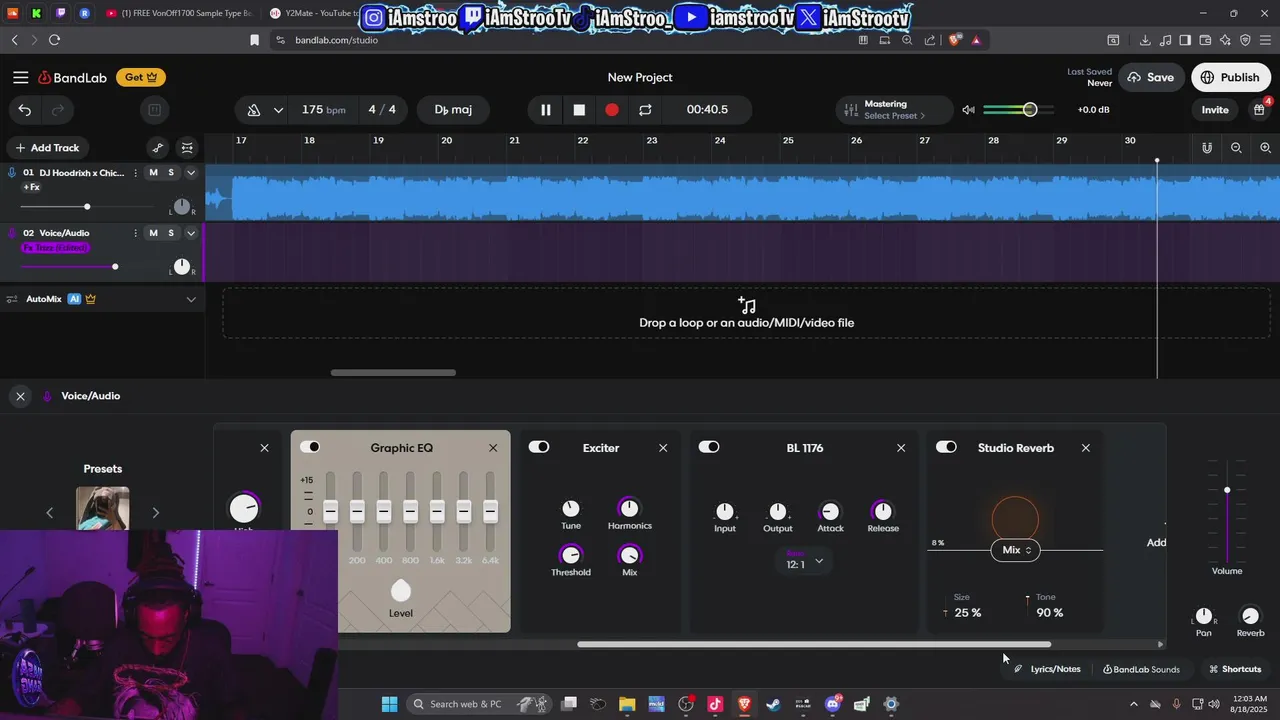Mute the Voice/Audio track

point(153,233)
